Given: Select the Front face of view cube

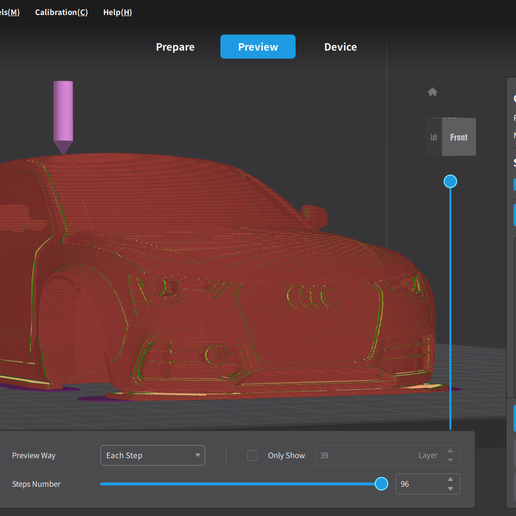Looking at the screenshot, I should (x=459, y=137).
